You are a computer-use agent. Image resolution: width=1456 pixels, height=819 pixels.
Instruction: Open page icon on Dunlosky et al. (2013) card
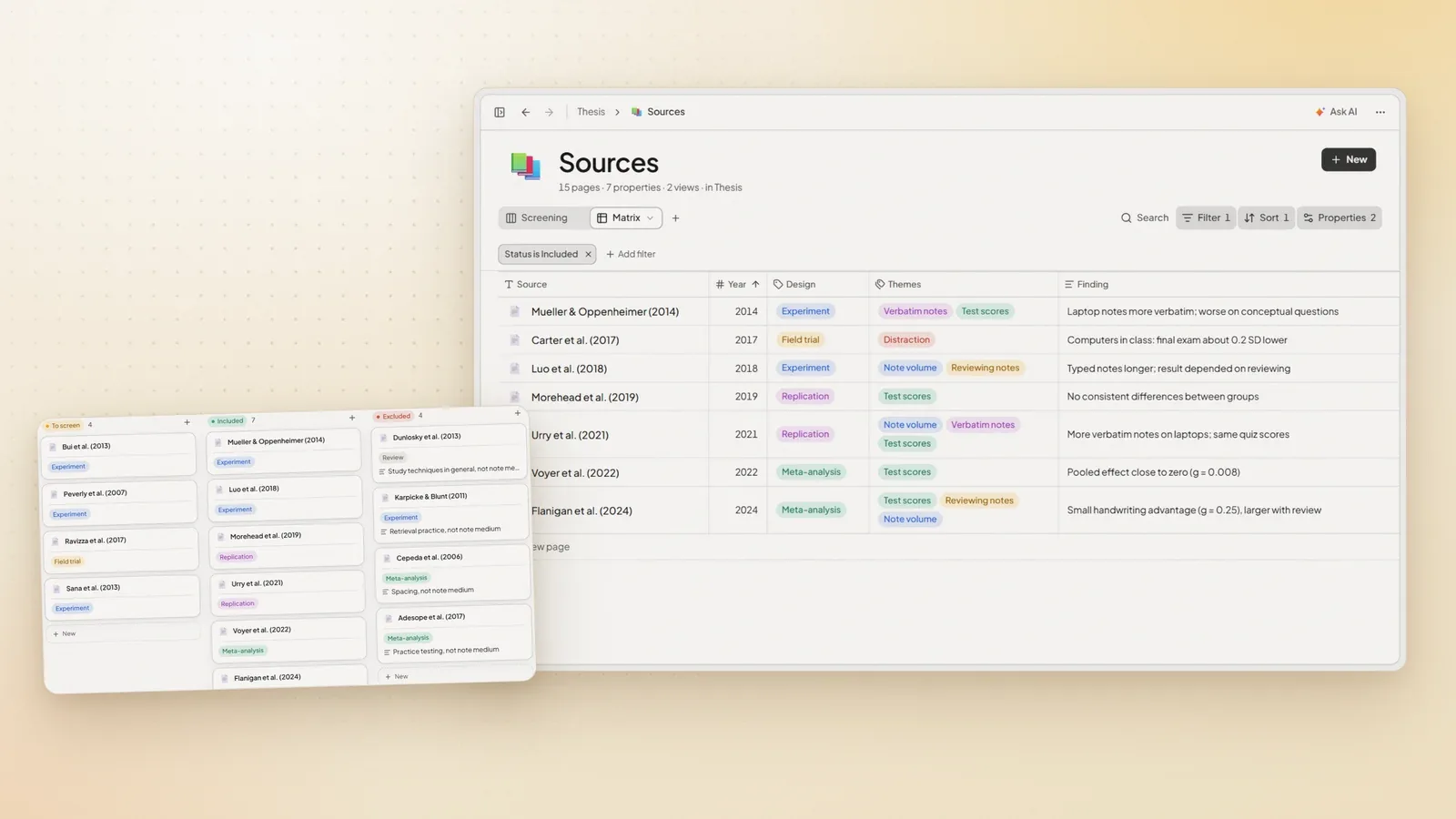pos(384,438)
